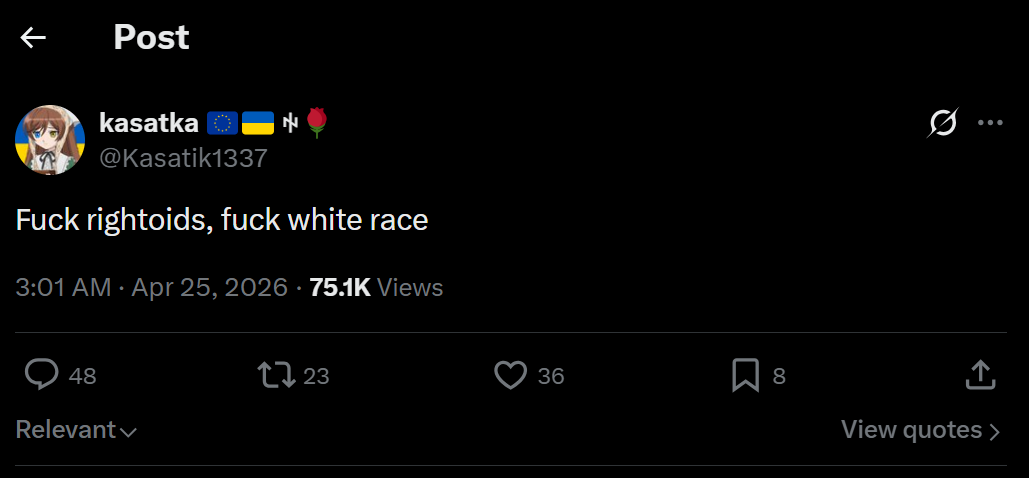This screenshot has width=1029, height=478.
Task: Open the View quotes link
Action: coord(920,430)
